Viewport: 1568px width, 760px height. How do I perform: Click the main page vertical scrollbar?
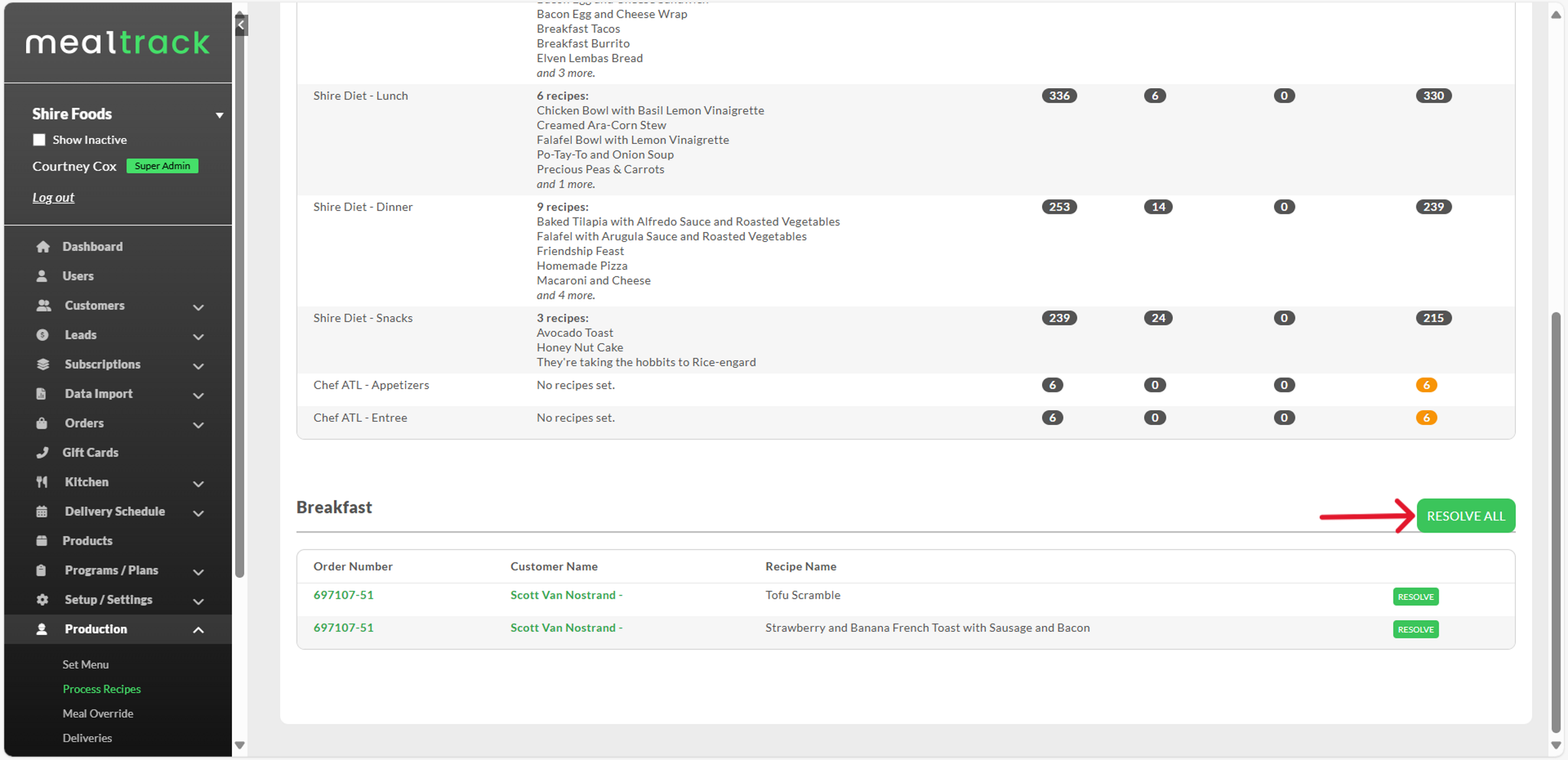point(1556,521)
